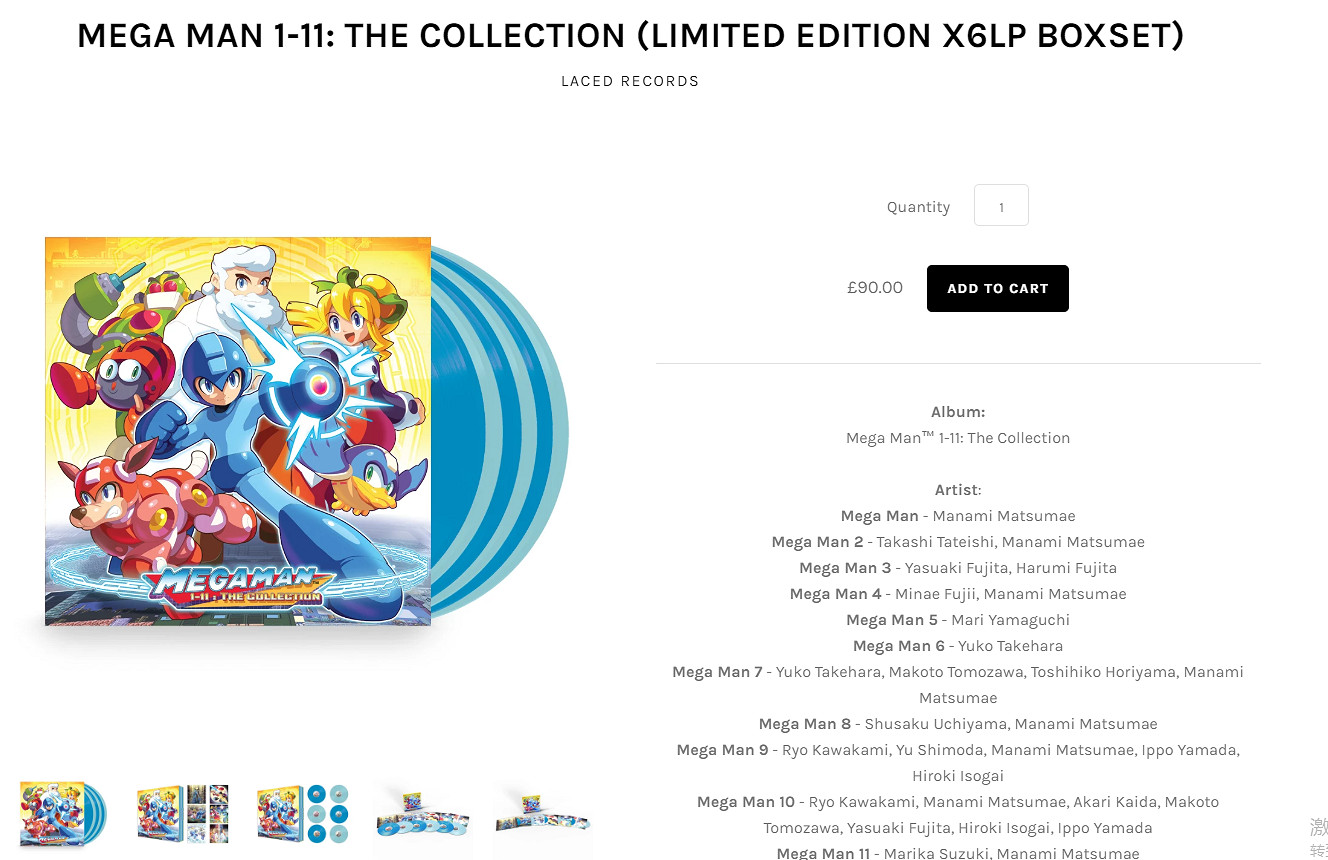Viewport: 1328px width, 860px height.
Task: Click the Mega Man 8 composer line
Action: point(958,724)
